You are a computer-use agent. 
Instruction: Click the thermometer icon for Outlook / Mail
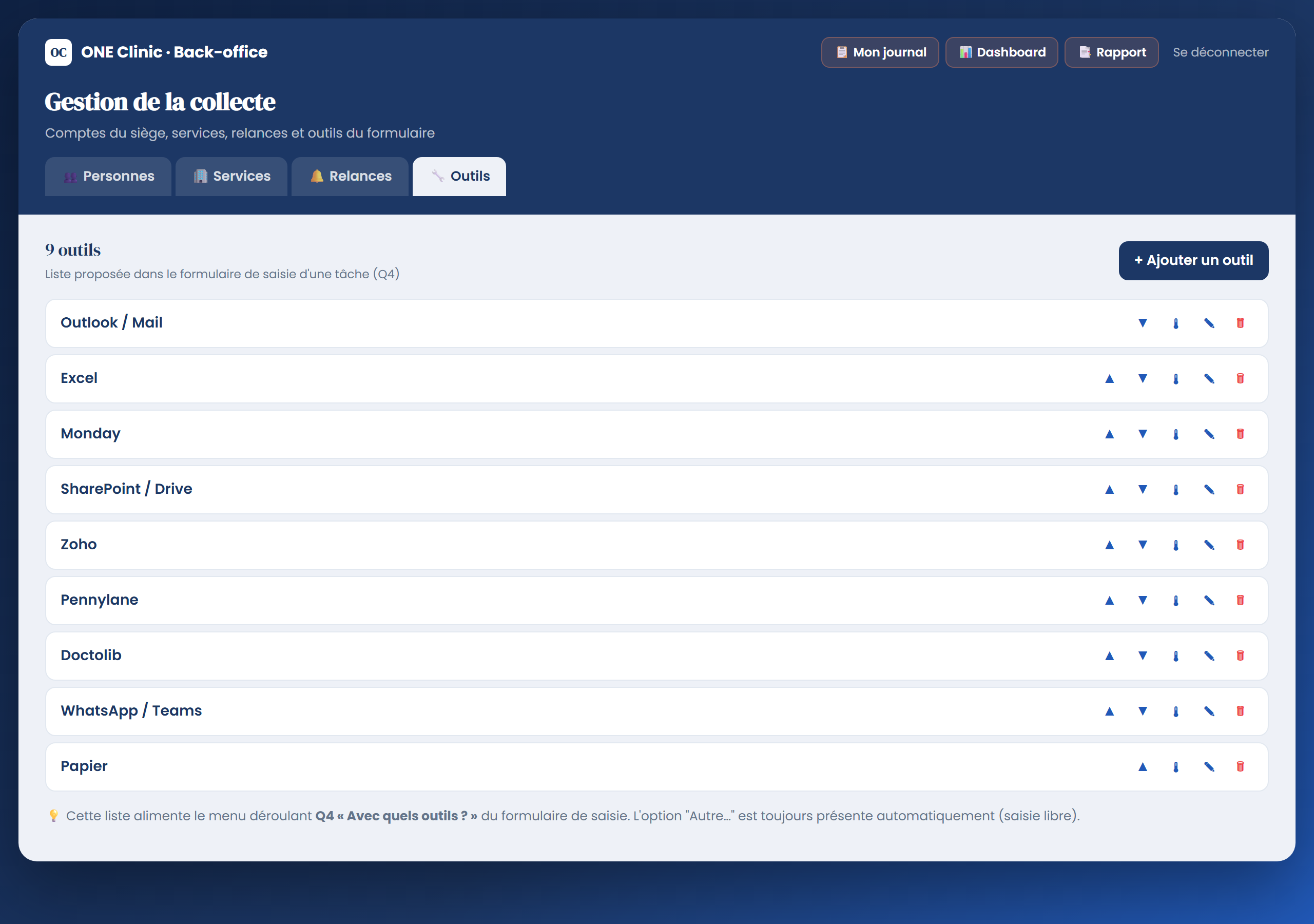click(x=1175, y=323)
